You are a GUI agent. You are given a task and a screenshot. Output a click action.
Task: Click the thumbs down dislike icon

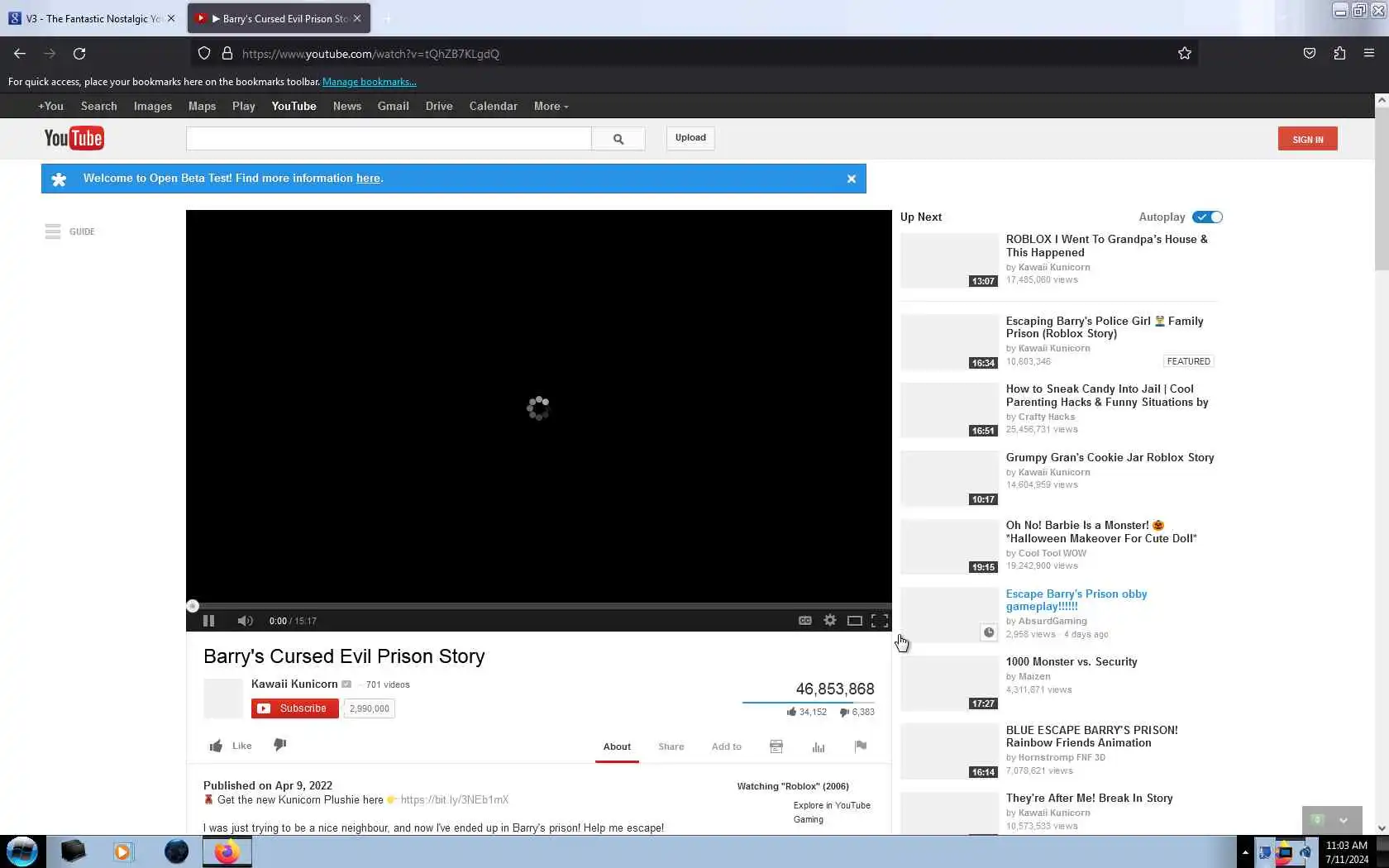click(280, 745)
